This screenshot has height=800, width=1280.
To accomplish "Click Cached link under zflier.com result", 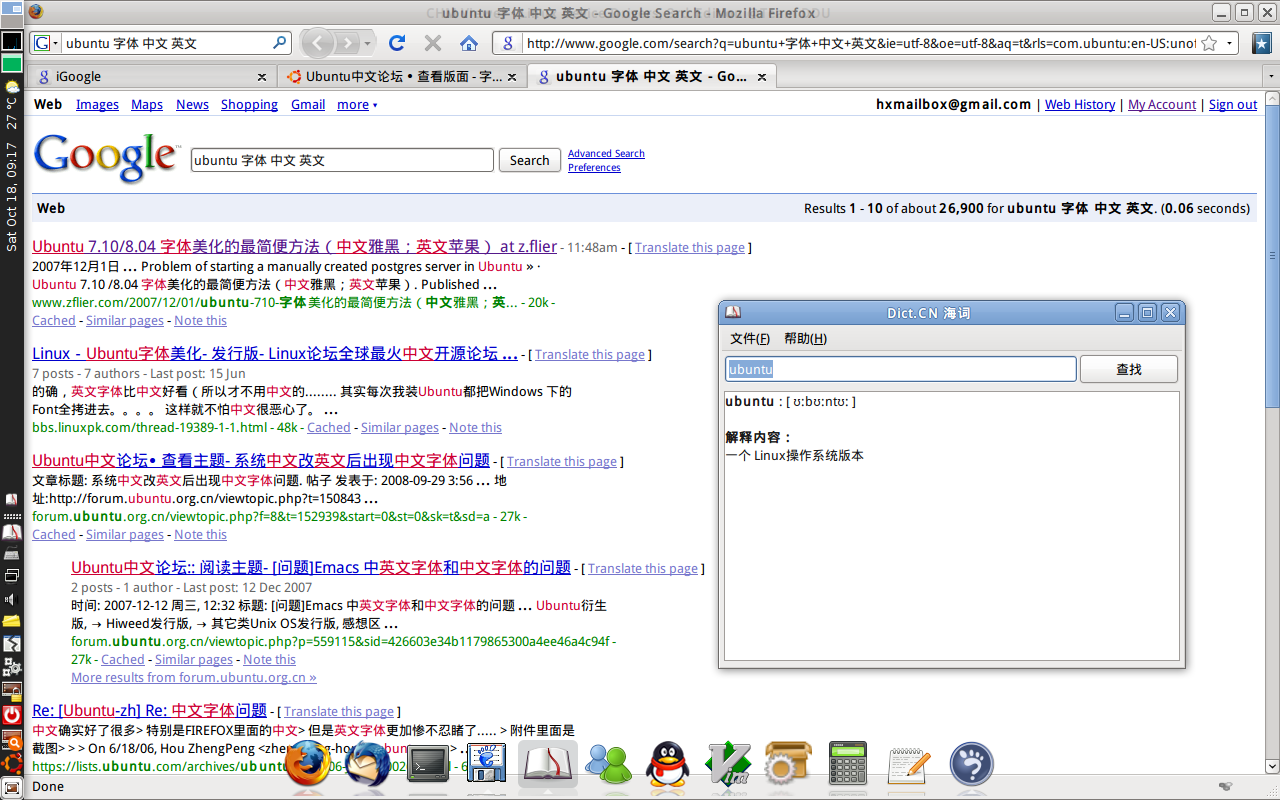I will pos(54,320).
